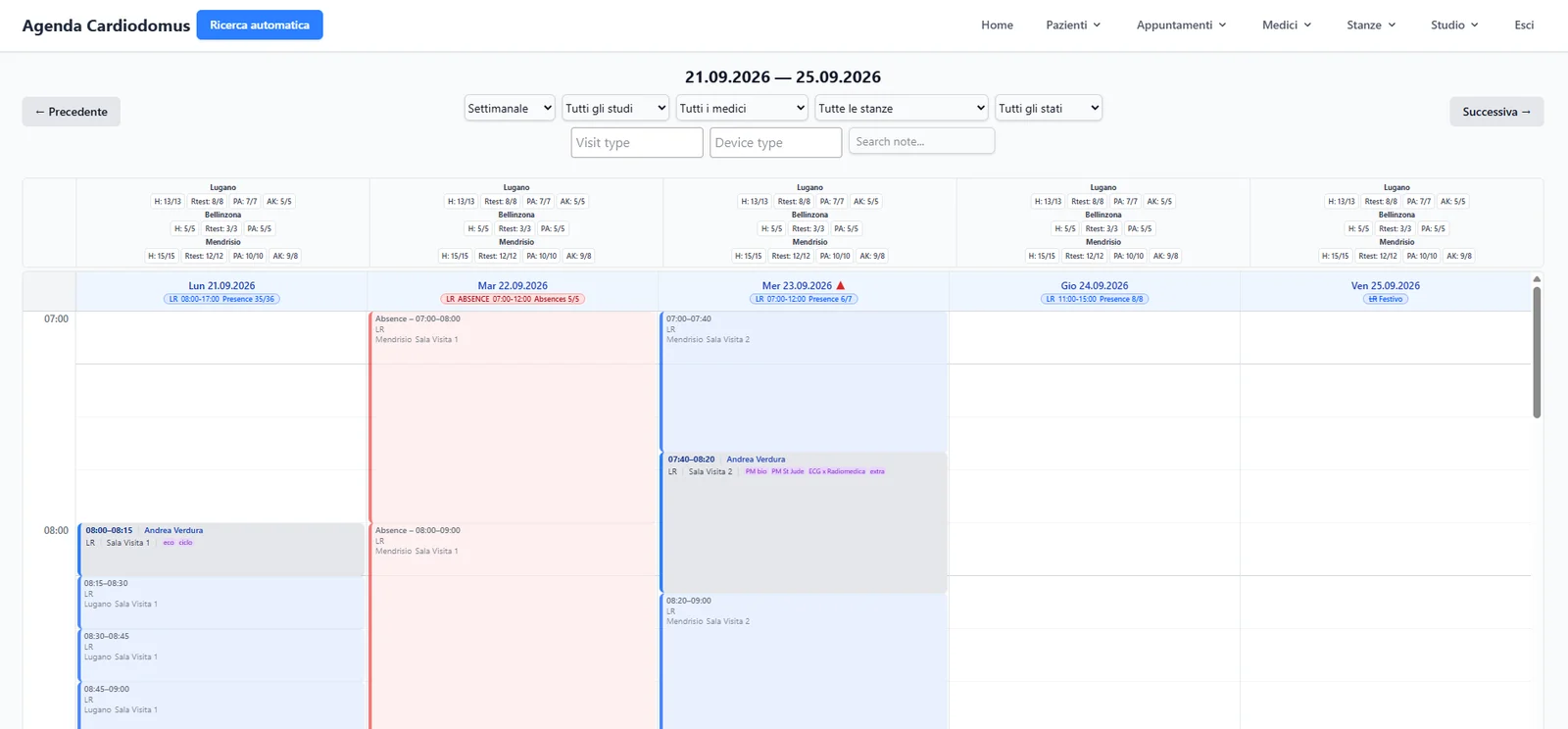Select the Absence – 07:00–08:00 block

[513, 416]
